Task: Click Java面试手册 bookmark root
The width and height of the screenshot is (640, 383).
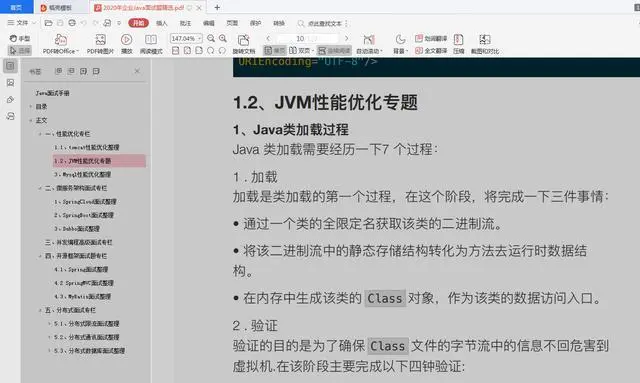Action: coord(52,93)
